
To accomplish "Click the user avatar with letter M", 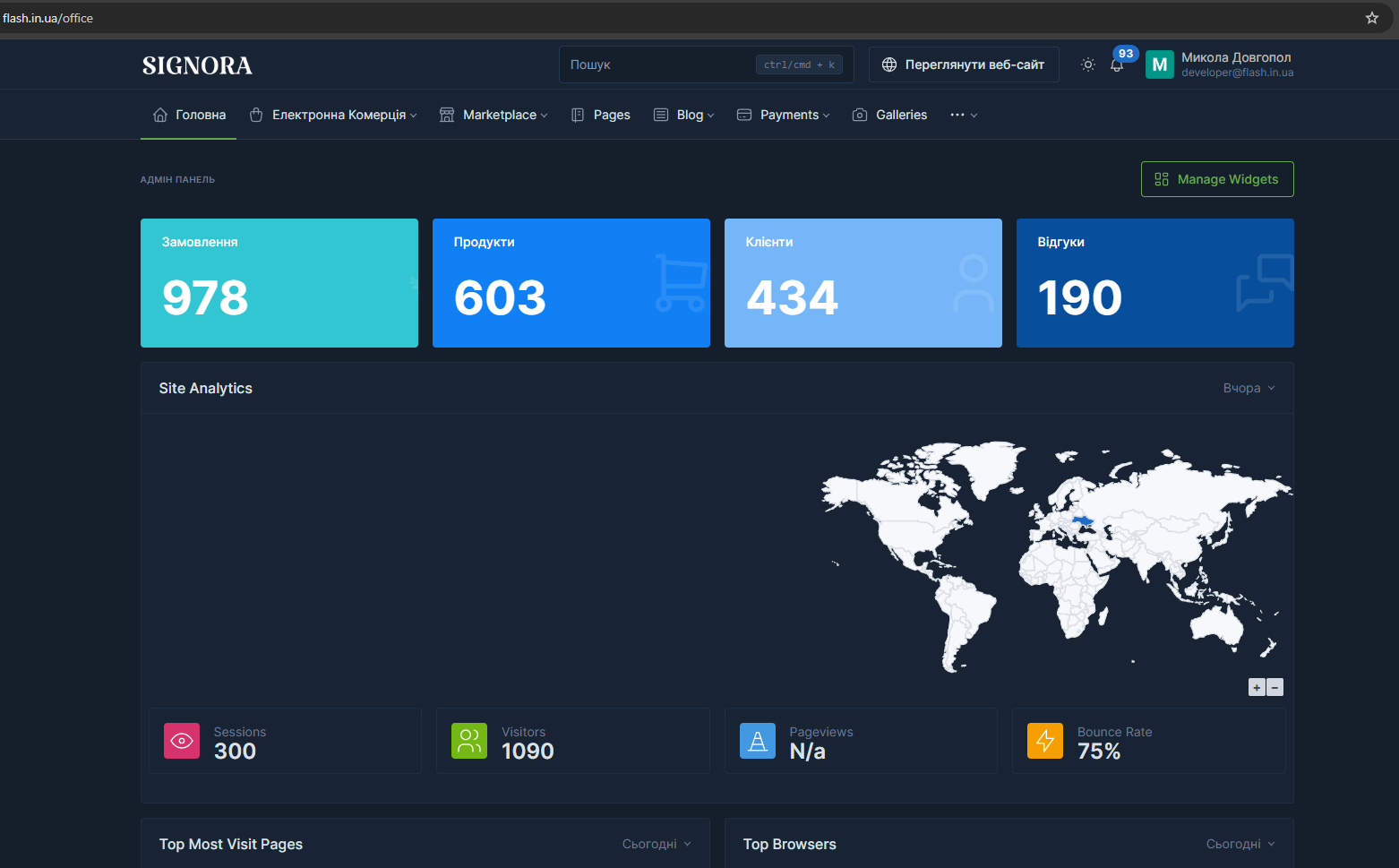I will pos(1160,64).
